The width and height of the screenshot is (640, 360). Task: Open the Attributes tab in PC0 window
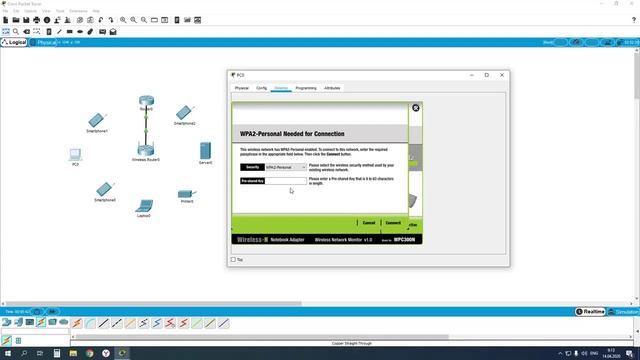(x=332, y=88)
